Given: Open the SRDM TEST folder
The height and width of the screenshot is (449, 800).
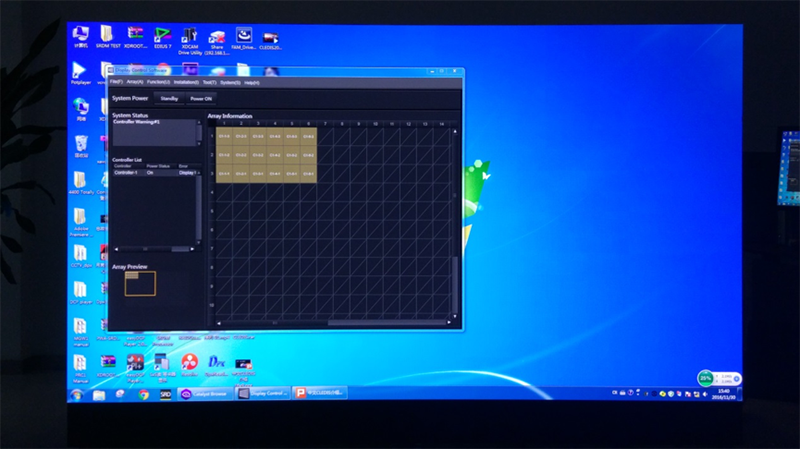Looking at the screenshot, I should (x=107, y=38).
